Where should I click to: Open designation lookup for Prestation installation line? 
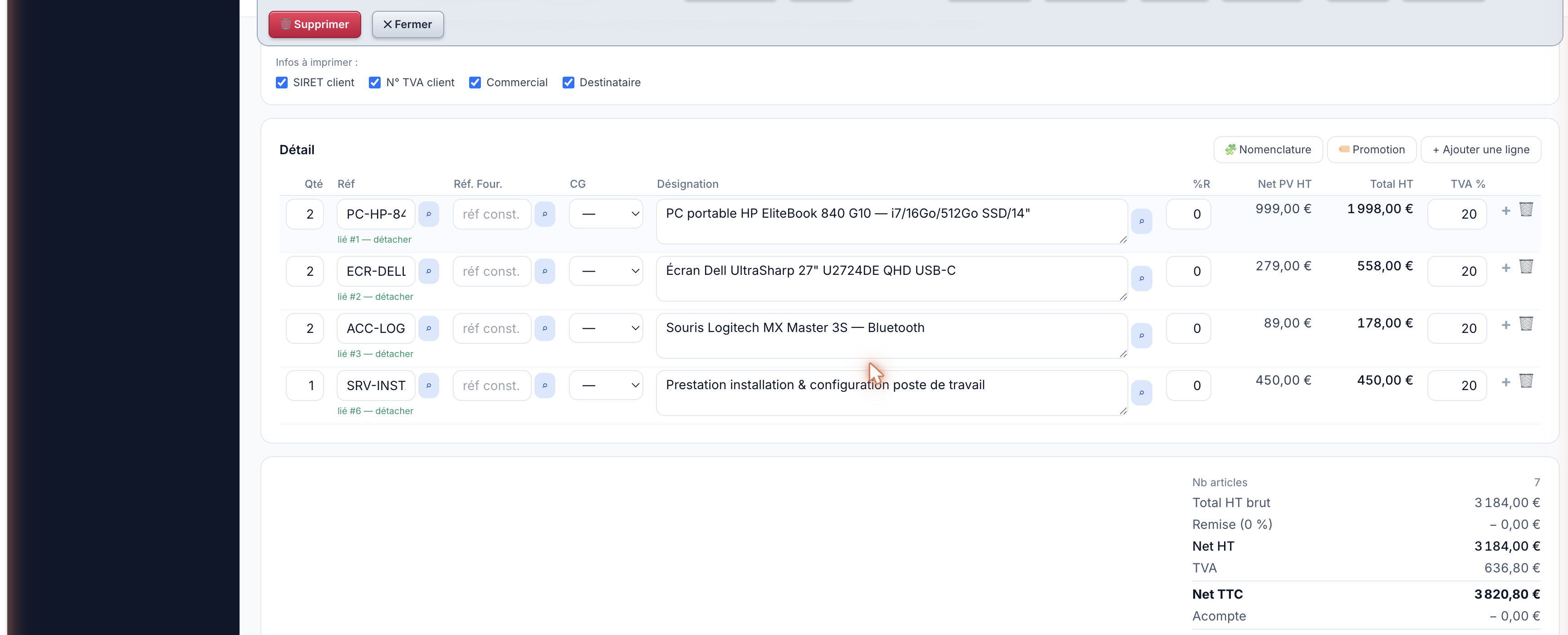click(1142, 393)
